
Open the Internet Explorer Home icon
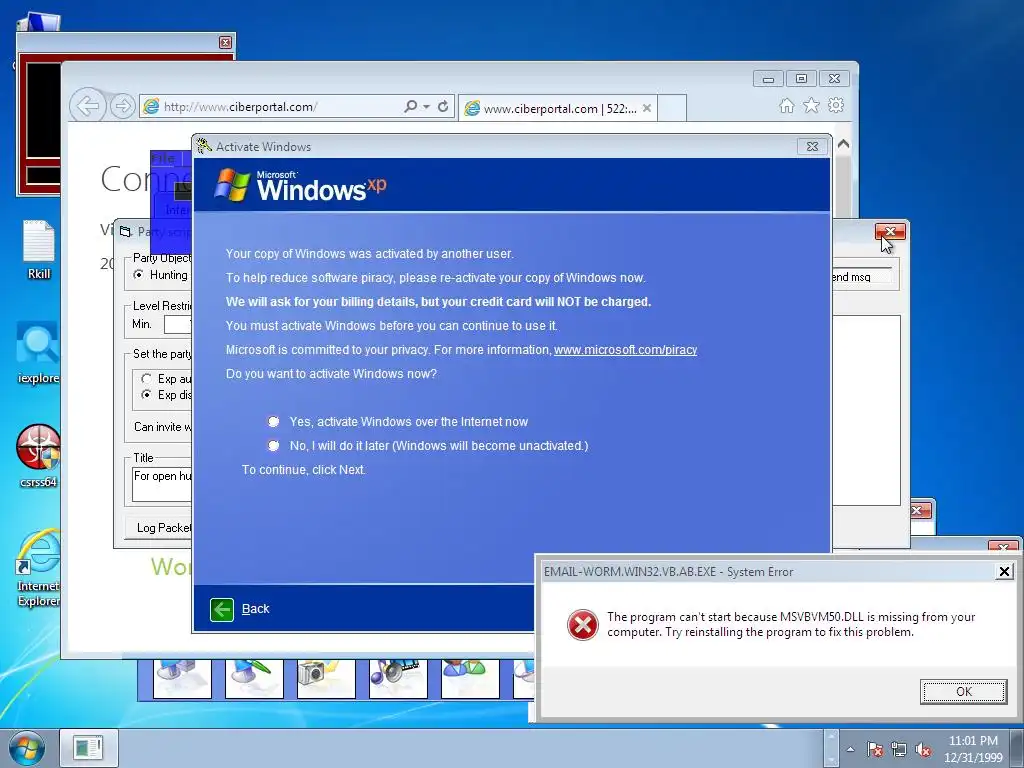[x=787, y=106]
